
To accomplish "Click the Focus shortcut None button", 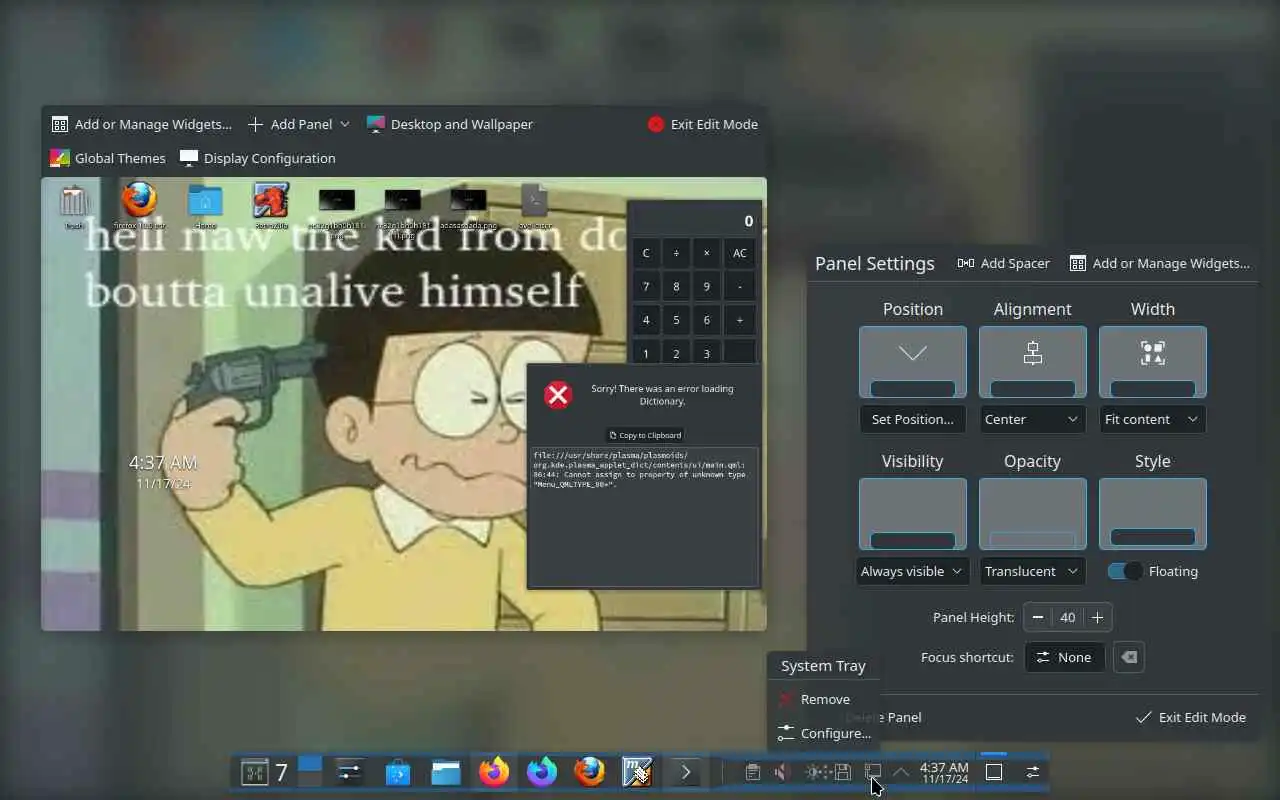I will (1064, 657).
